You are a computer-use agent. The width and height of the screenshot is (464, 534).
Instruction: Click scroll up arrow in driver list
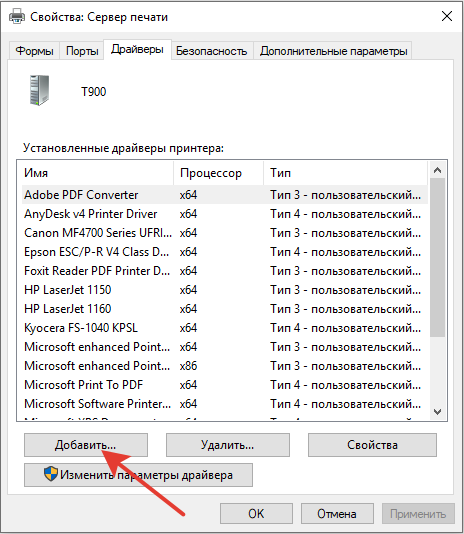(437, 170)
